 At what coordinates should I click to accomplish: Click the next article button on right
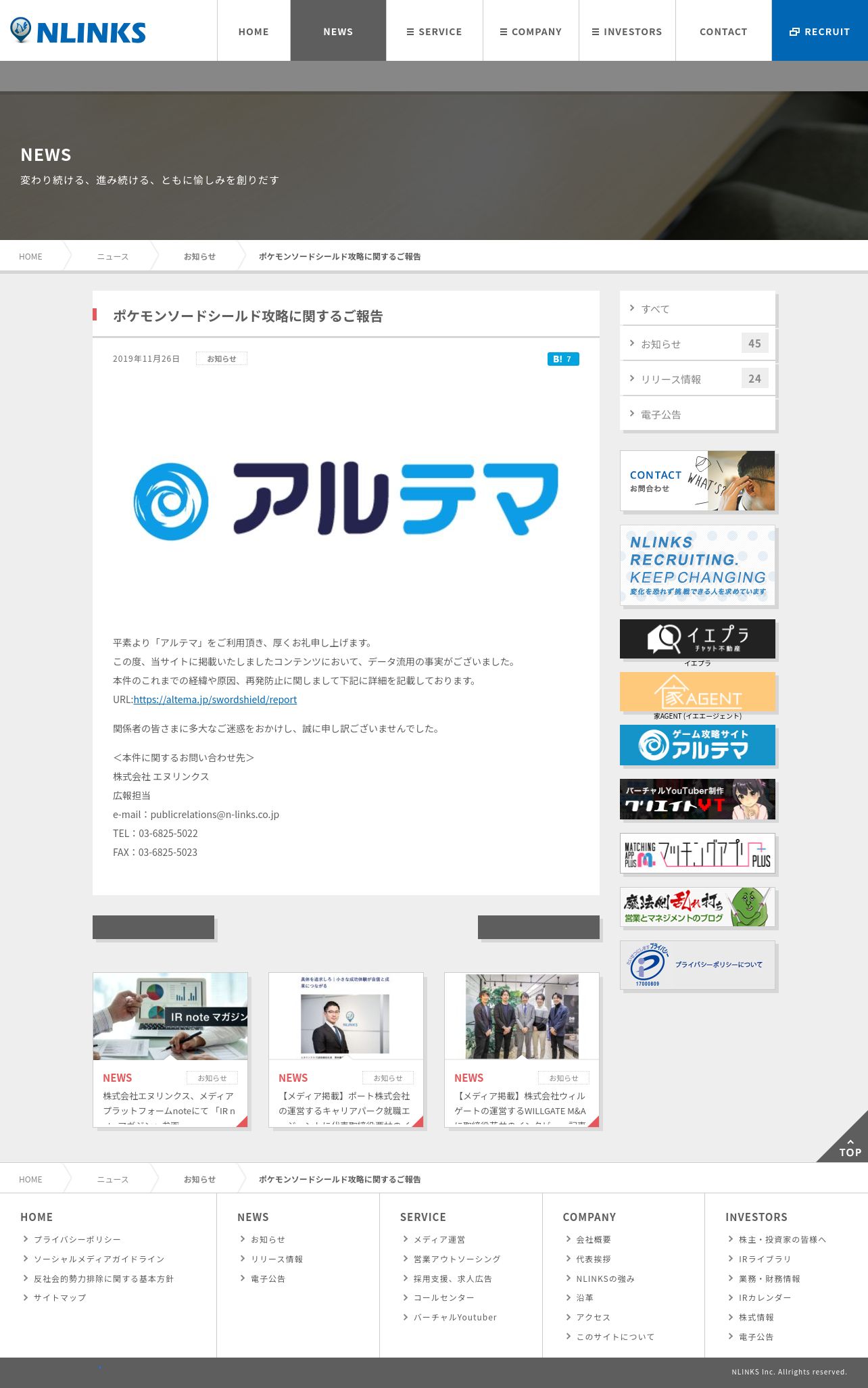[539, 927]
